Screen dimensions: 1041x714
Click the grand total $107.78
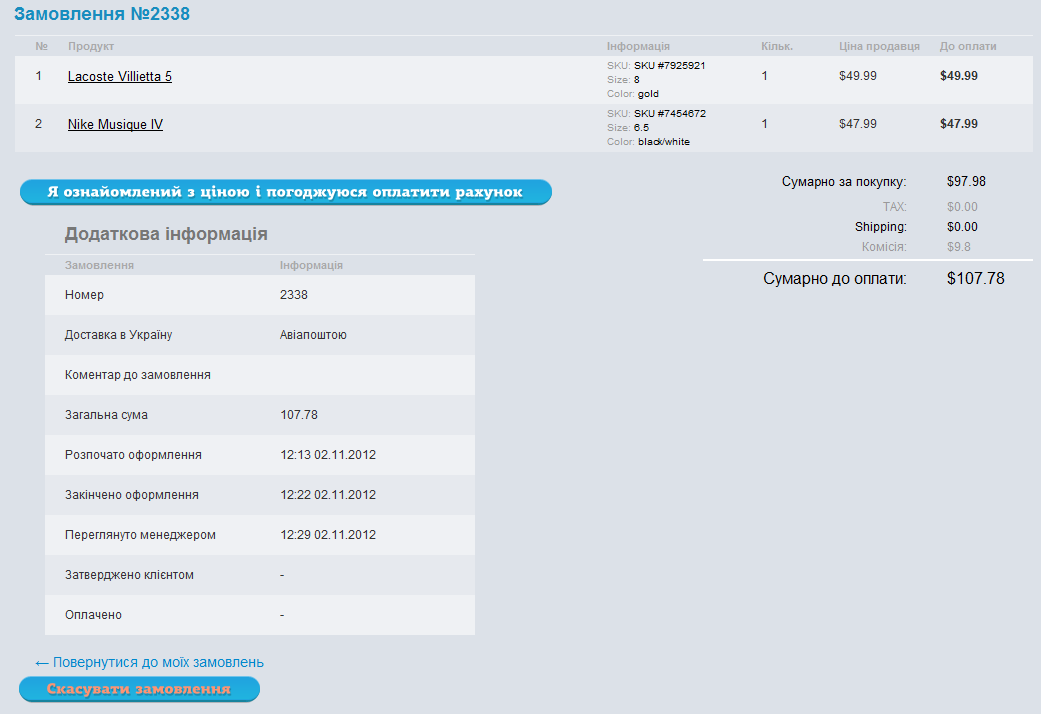point(975,278)
